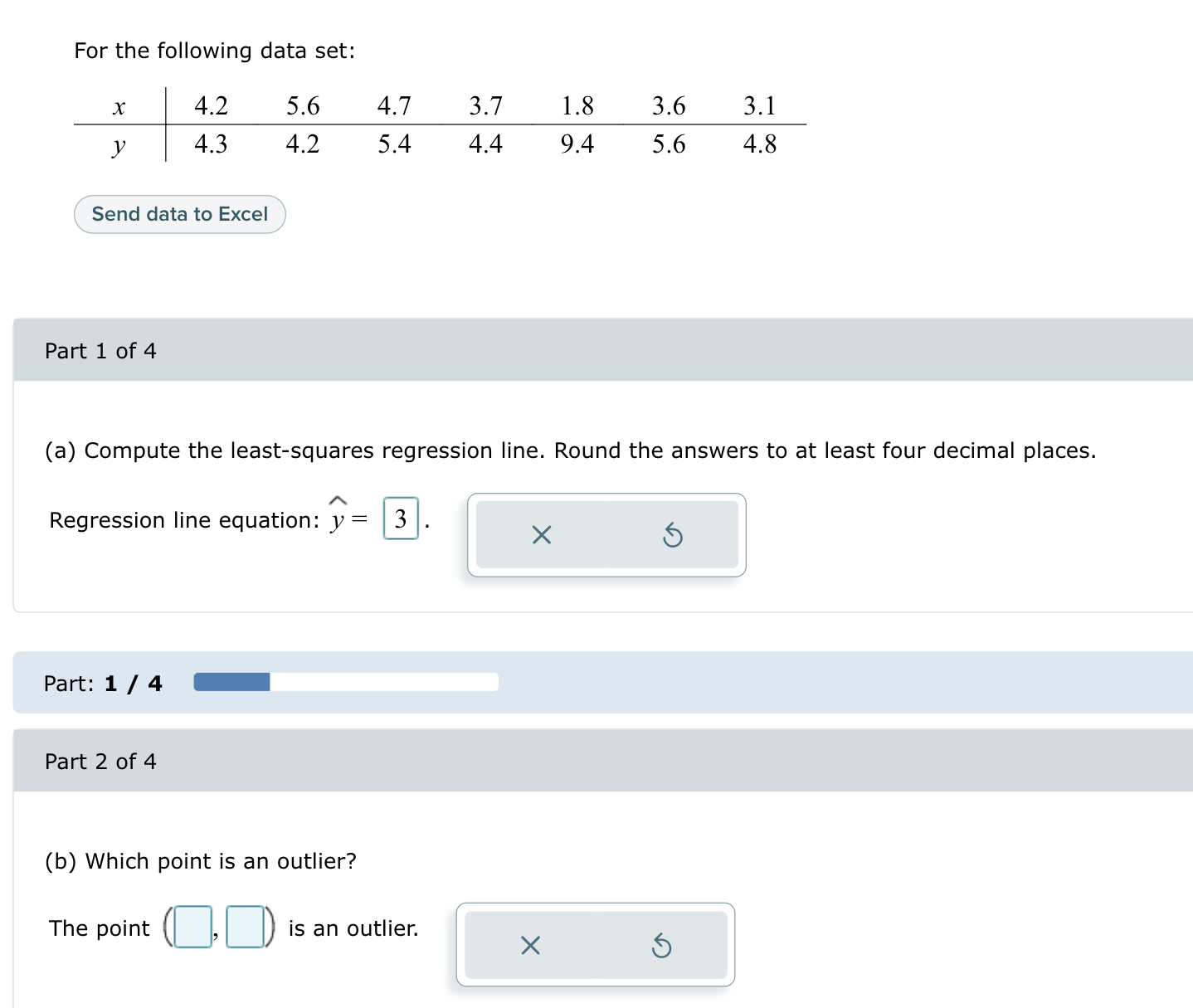This screenshot has height=1008, width=1193.
Task: Click the Part: 1 / 4 progress label
Action: pos(102,683)
